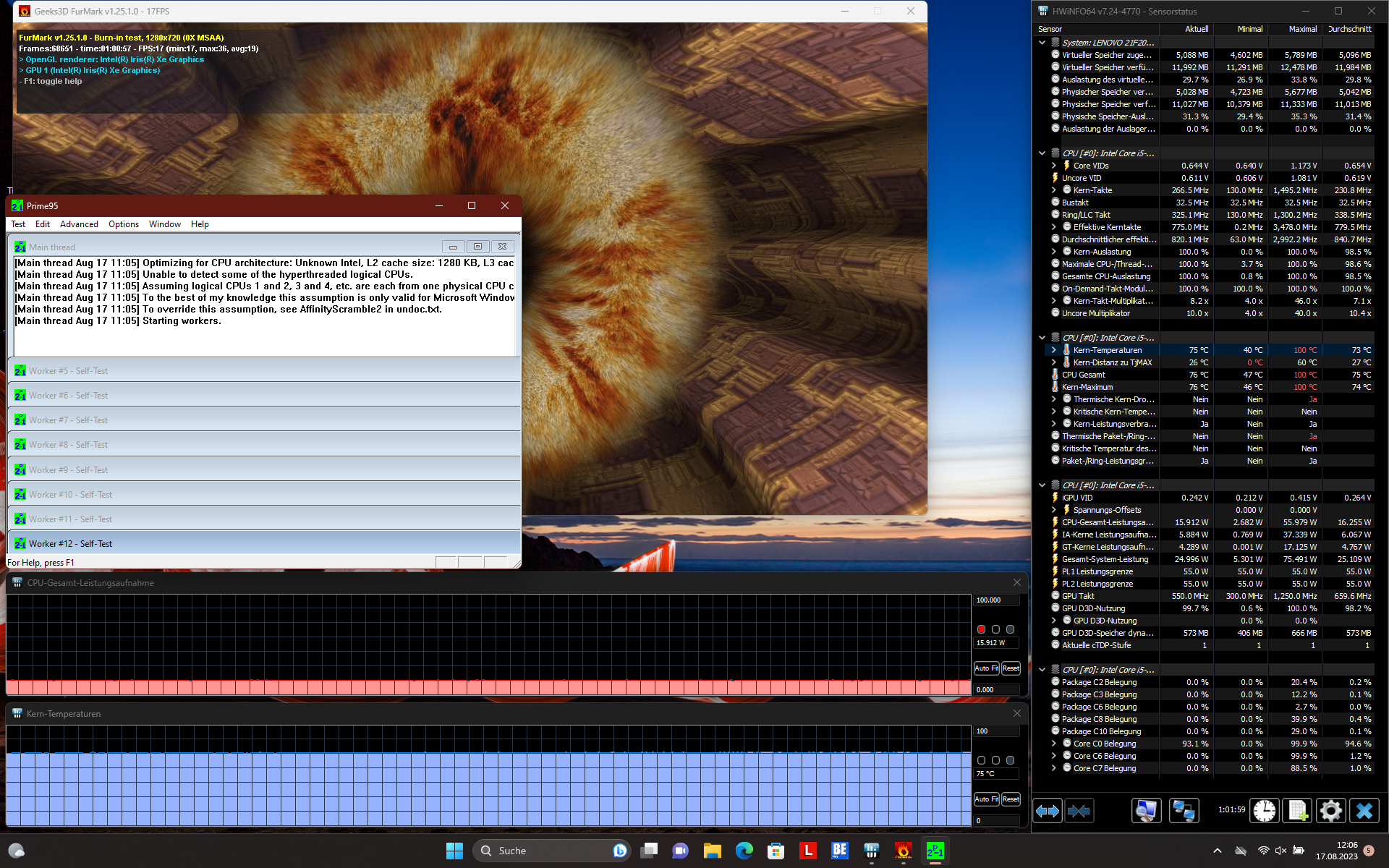Click the 100.000 max value field in power graph
1389x868 pixels.
click(996, 600)
